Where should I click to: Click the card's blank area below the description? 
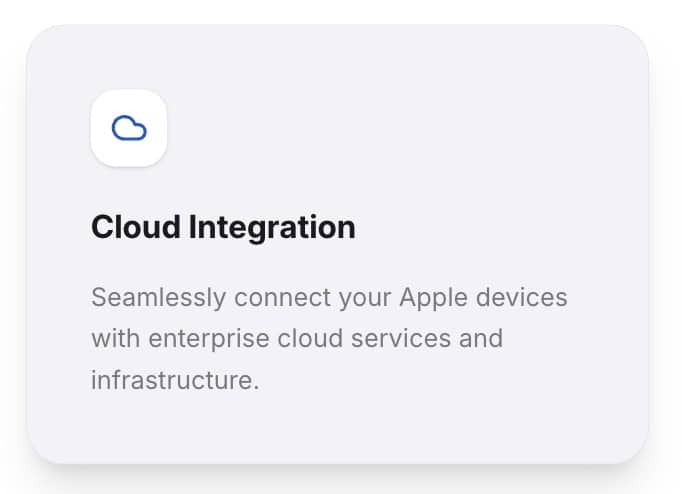point(340,430)
